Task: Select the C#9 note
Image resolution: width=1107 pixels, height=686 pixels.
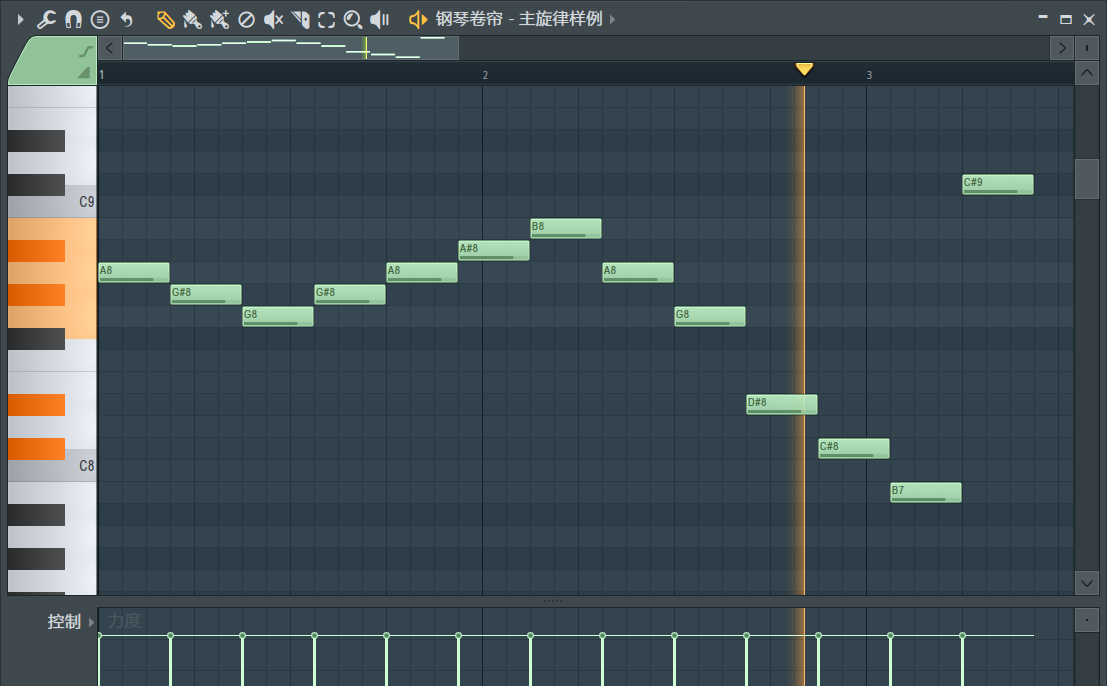Action: [998, 184]
